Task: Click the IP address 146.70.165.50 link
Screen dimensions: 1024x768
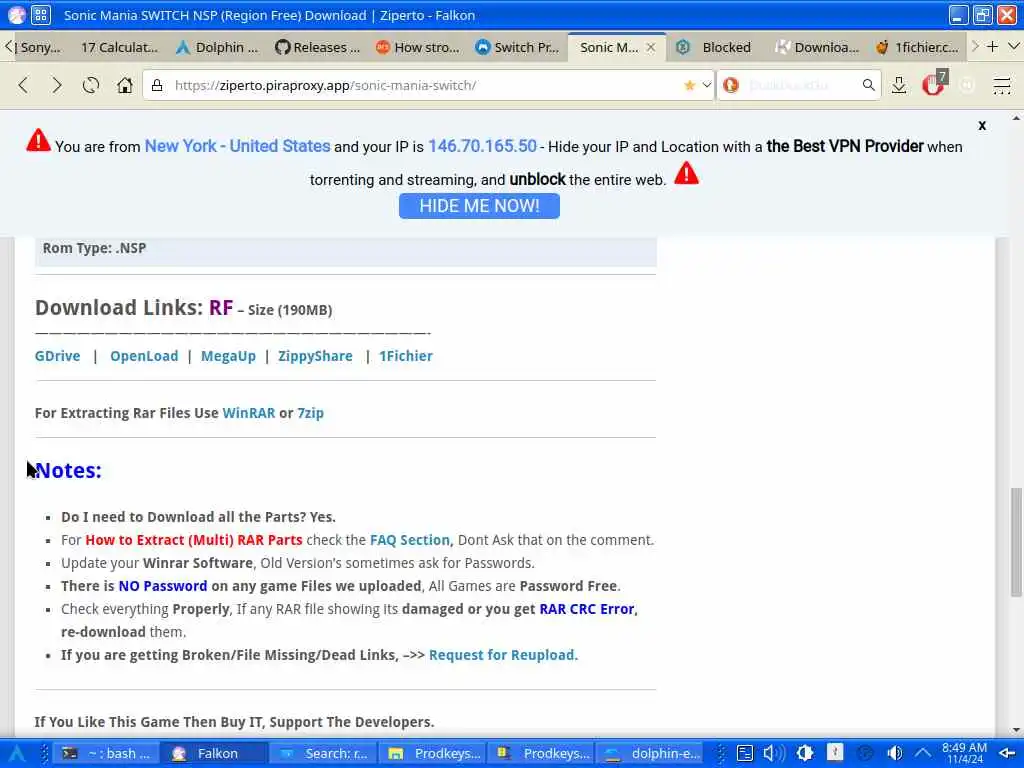Action: point(482,146)
